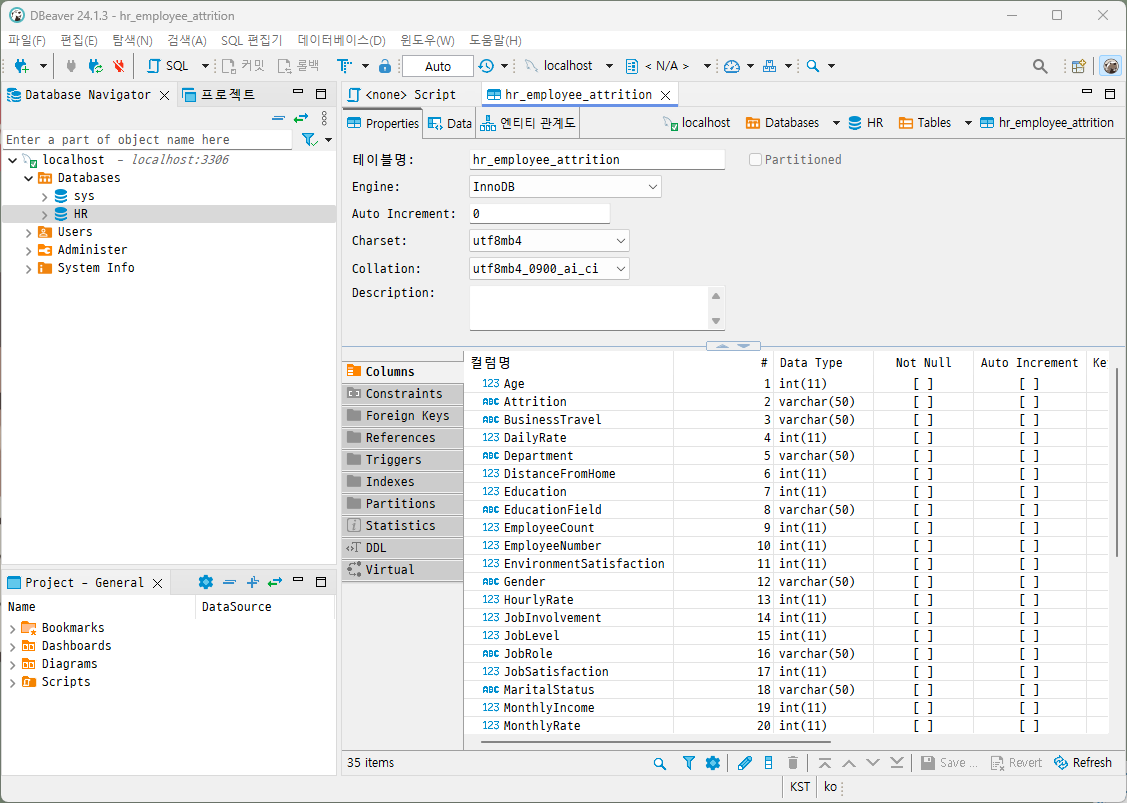Click the gear icon in Project panel
The image size is (1127, 803).
tap(206, 582)
